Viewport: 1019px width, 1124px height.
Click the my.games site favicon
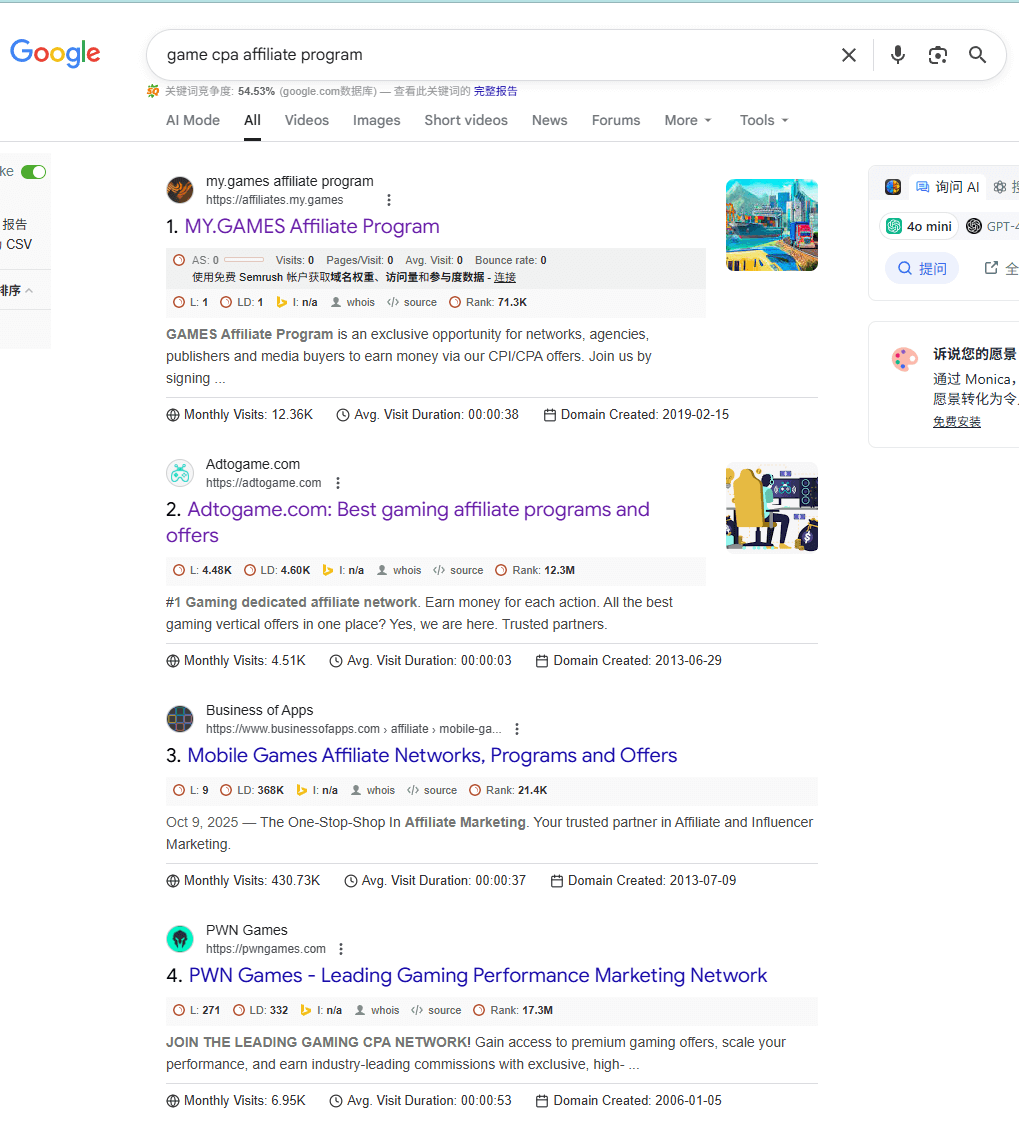click(180, 190)
